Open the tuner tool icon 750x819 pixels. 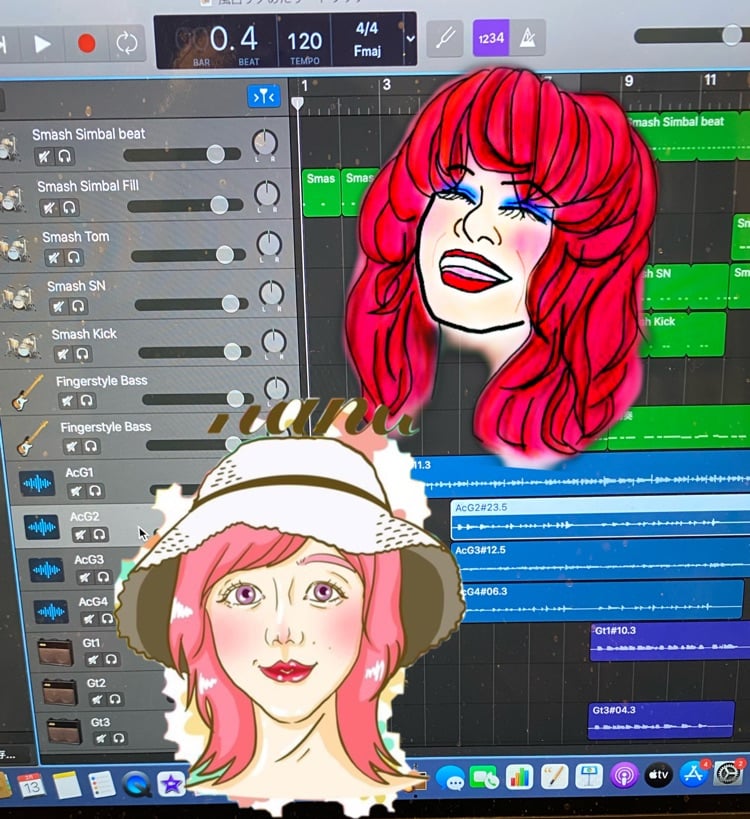[445, 38]
